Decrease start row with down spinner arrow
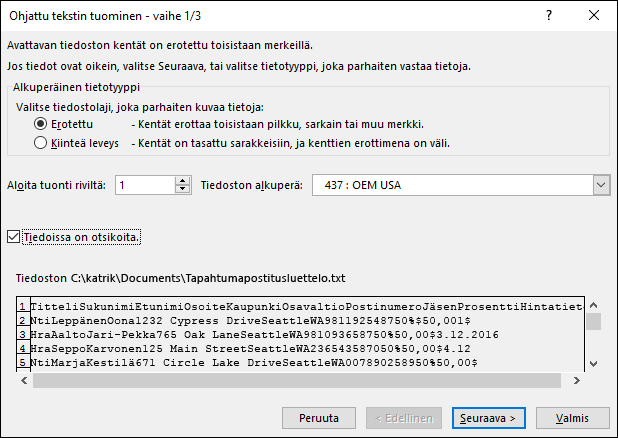Screen dimensions: 618x438 tap(182, 189)
